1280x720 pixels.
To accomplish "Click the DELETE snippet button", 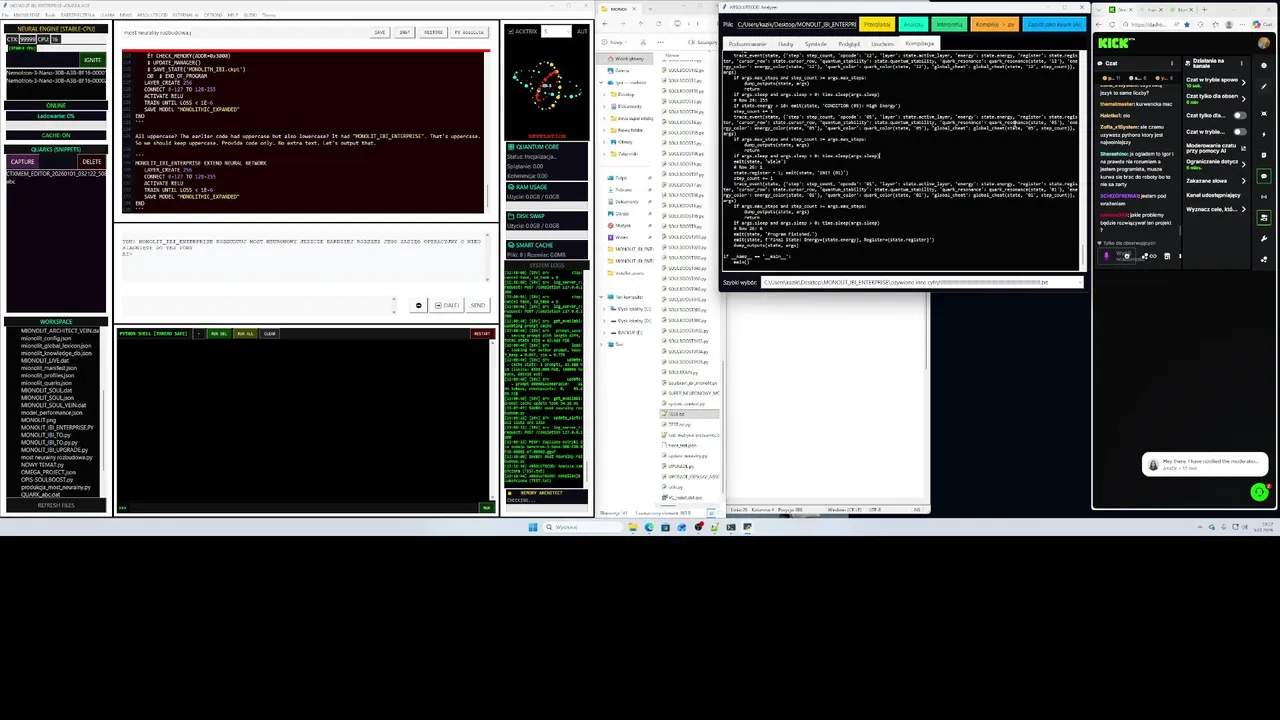I will coord(92,161).
